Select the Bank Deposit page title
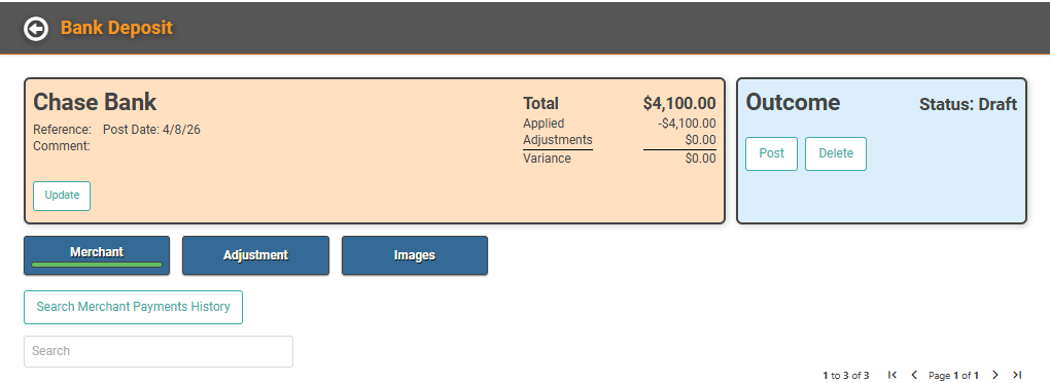Screen dimensions: 1050x383 117,28
